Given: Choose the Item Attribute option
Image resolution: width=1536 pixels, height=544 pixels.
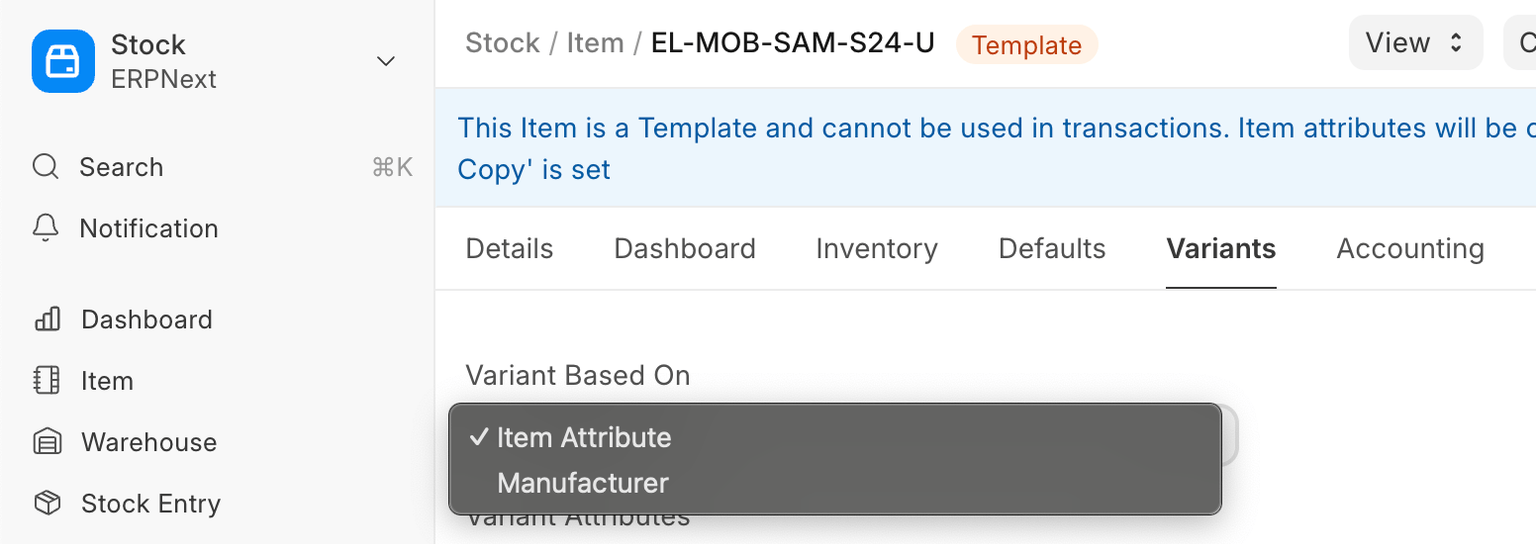Looking at the screenshot, I should 584,437.
